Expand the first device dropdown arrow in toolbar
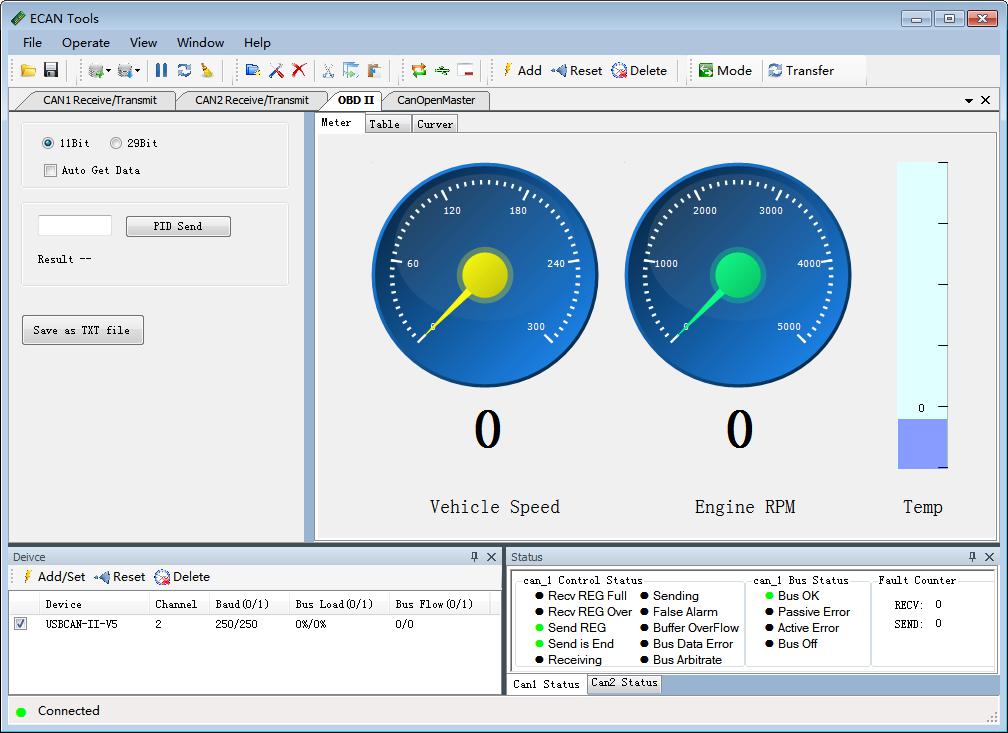This screenshot has width=1008, height=733. (x=108, y=71)
